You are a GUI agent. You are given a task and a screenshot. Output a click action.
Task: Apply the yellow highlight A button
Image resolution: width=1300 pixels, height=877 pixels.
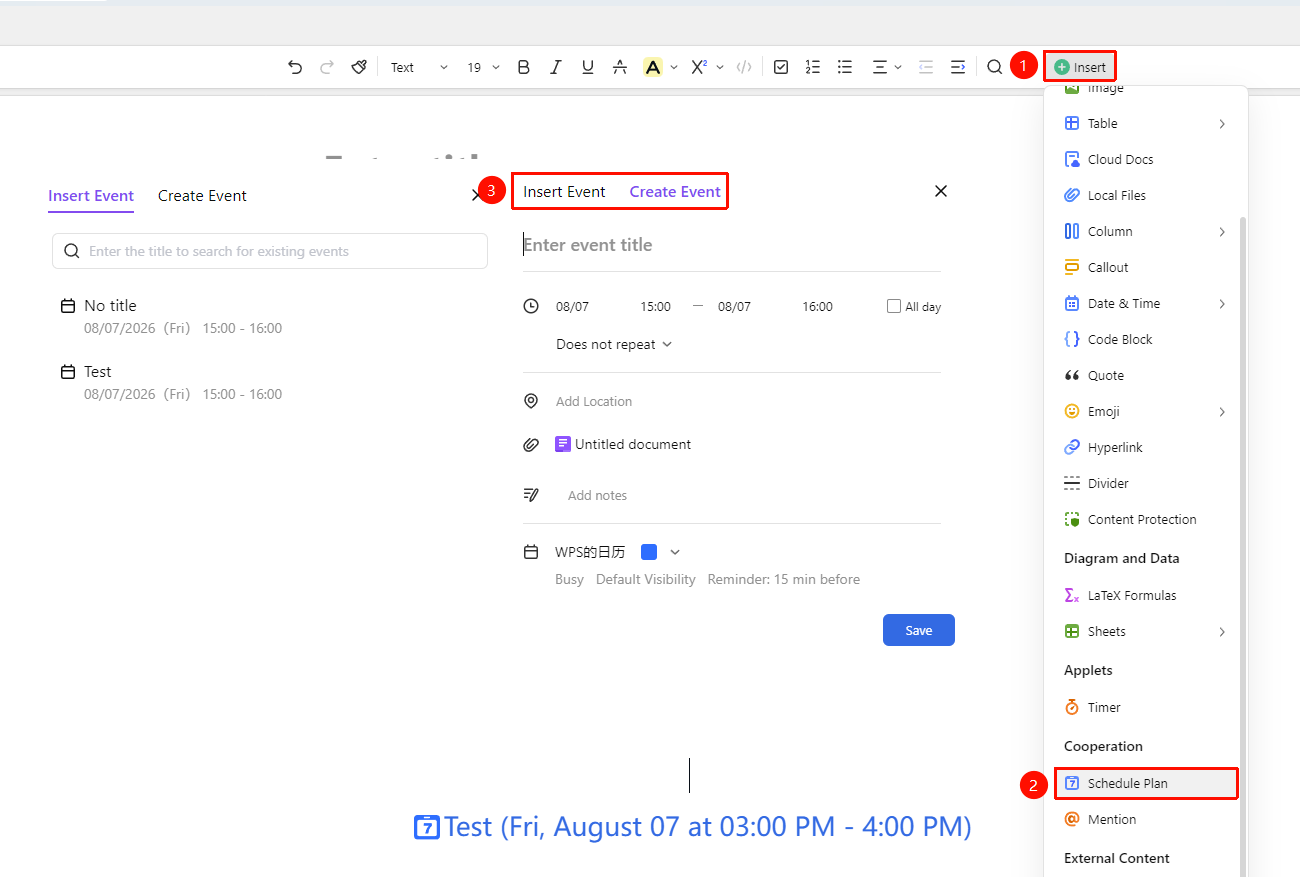pyautogui.click(x=653, y=67)
